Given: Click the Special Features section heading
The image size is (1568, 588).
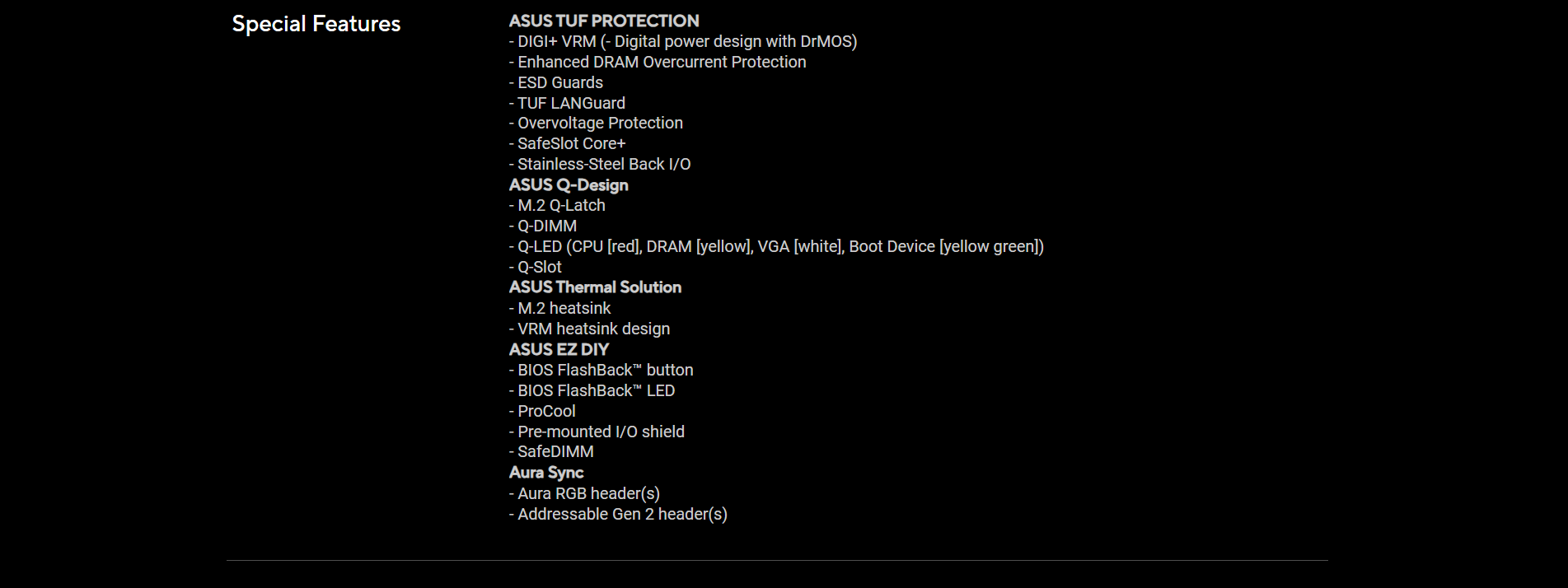Looking at the screenshot, I should click(316, 24).
